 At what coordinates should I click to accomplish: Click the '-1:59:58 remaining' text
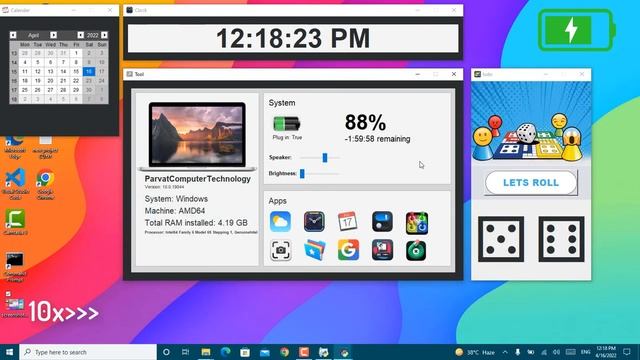[x=377, y=139]
